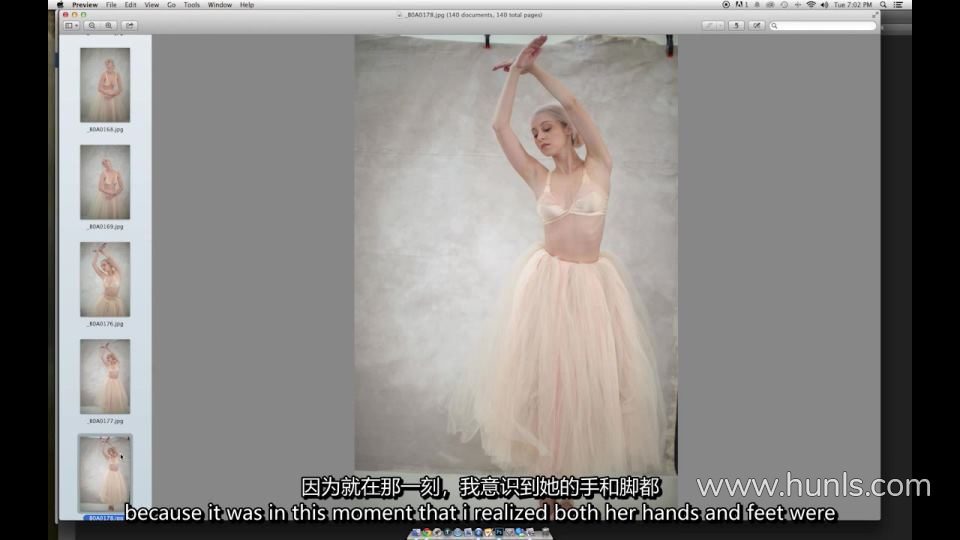Click the Share button in toolbar
This screenshot has height=540, width=960.
pos(130,26)
